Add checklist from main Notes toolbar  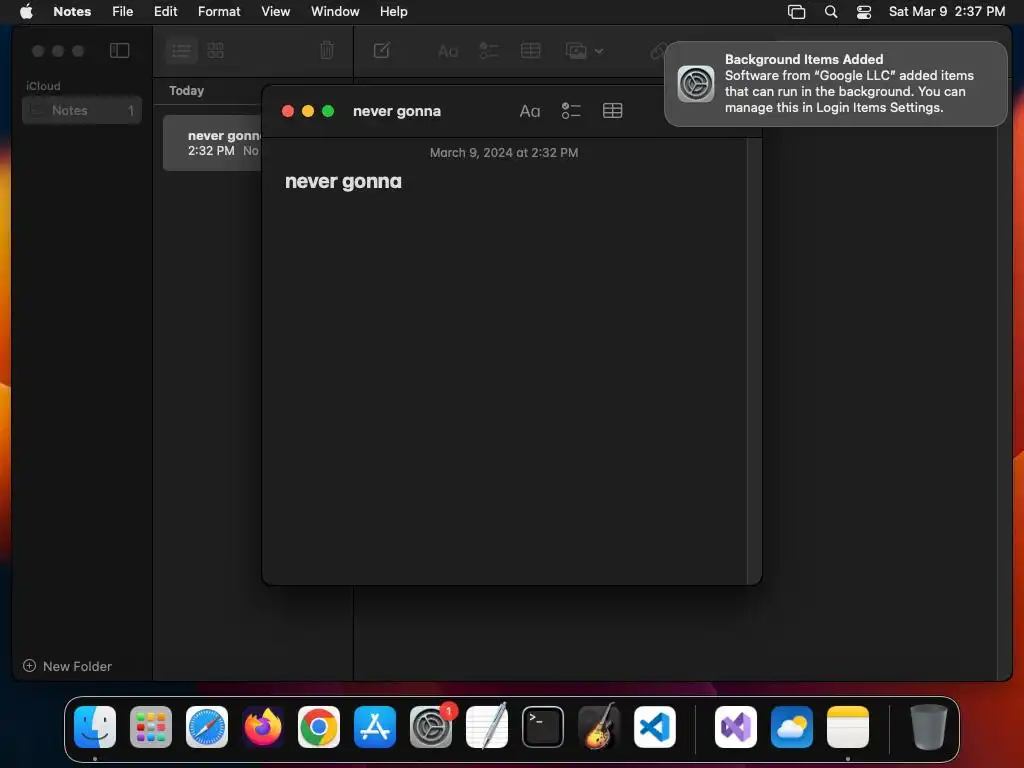tap(488, 50)
